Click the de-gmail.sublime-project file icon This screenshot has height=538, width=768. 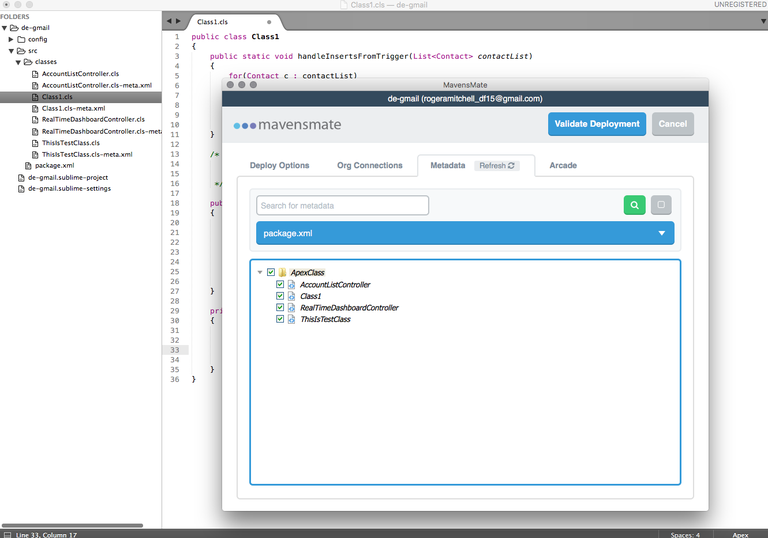(x=21, y=177)
